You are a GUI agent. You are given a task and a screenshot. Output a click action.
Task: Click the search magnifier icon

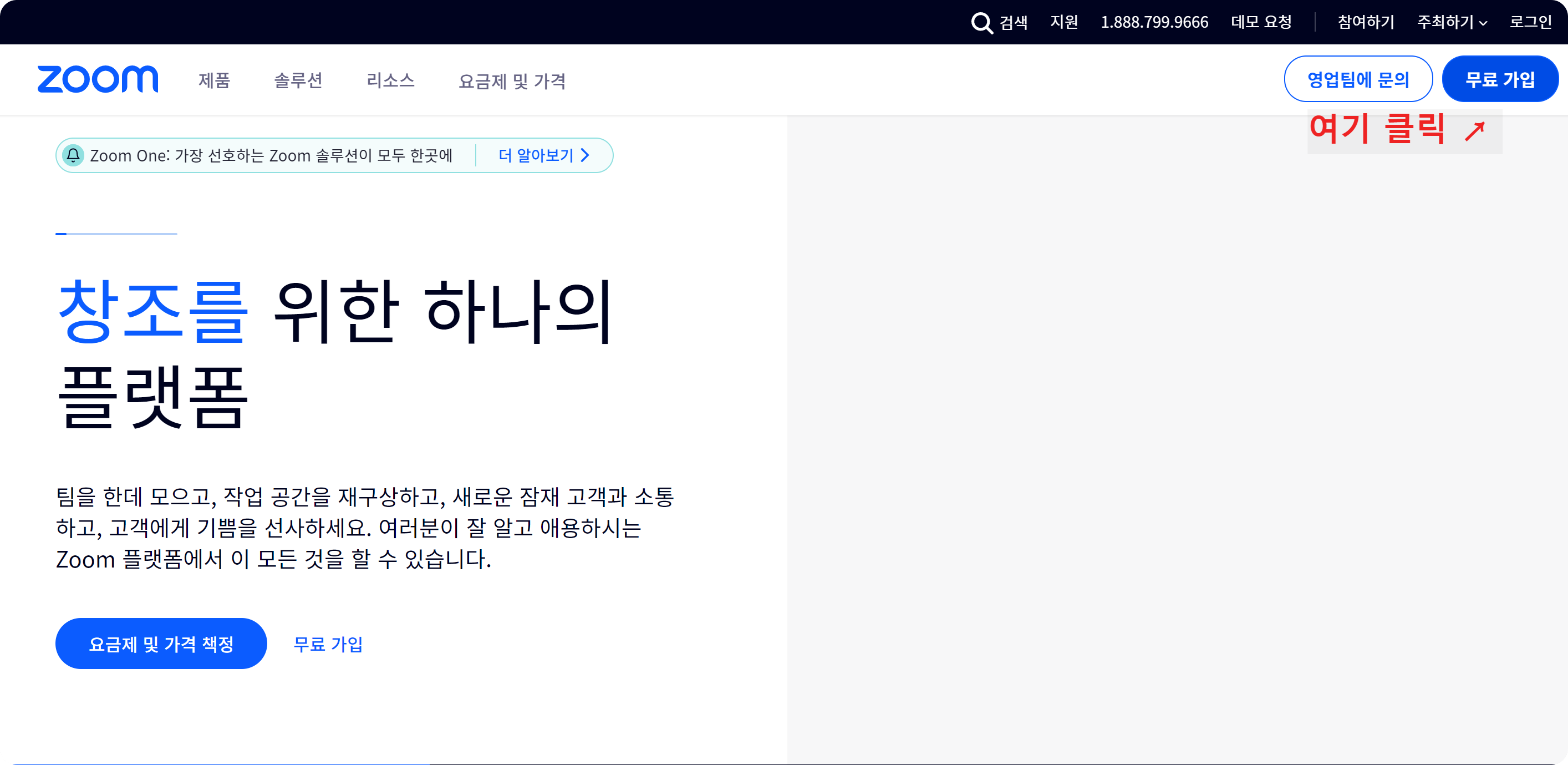tap(981, 23)
